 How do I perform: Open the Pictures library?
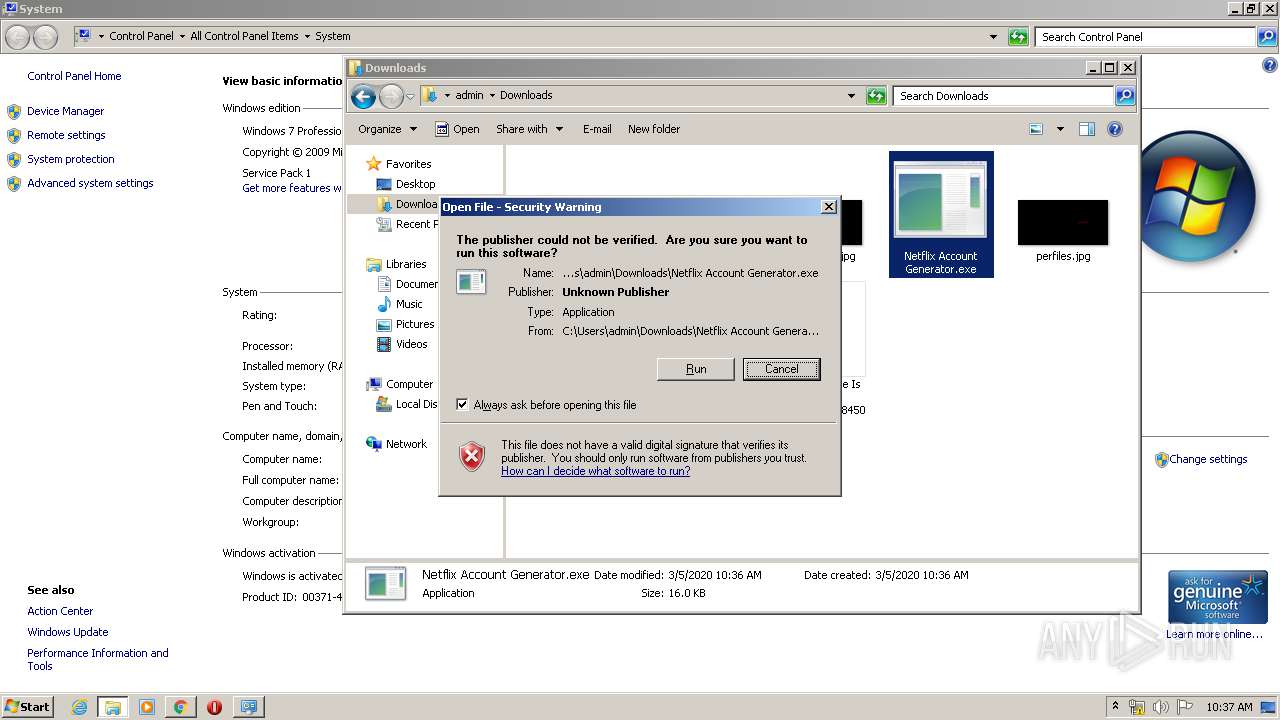pos(405,324)
